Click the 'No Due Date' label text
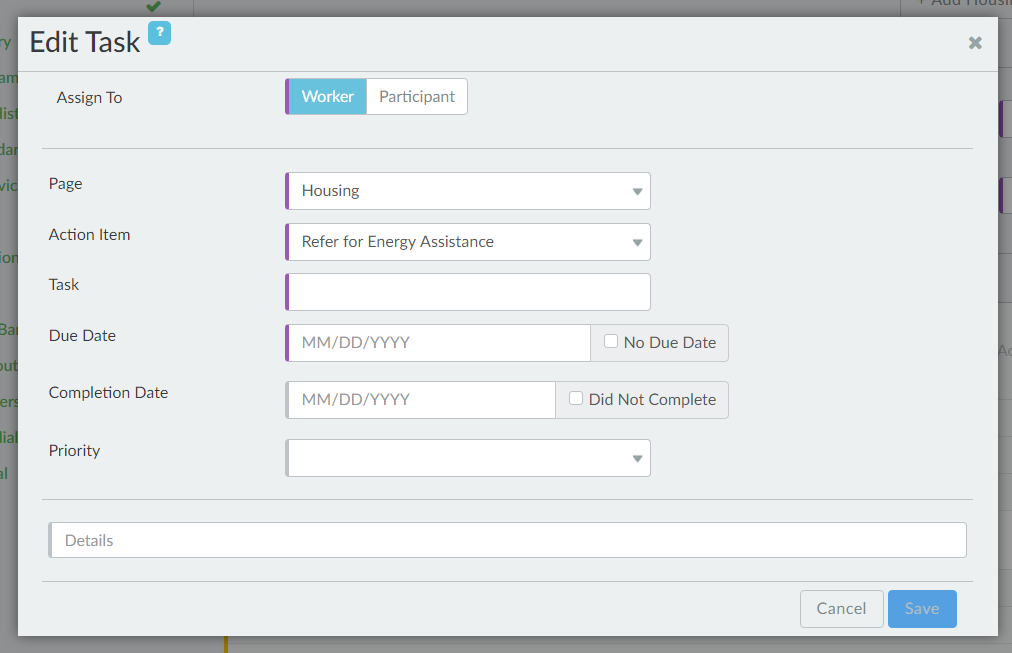This screenshot has width=1012, height=653. [x=669, y=343]
